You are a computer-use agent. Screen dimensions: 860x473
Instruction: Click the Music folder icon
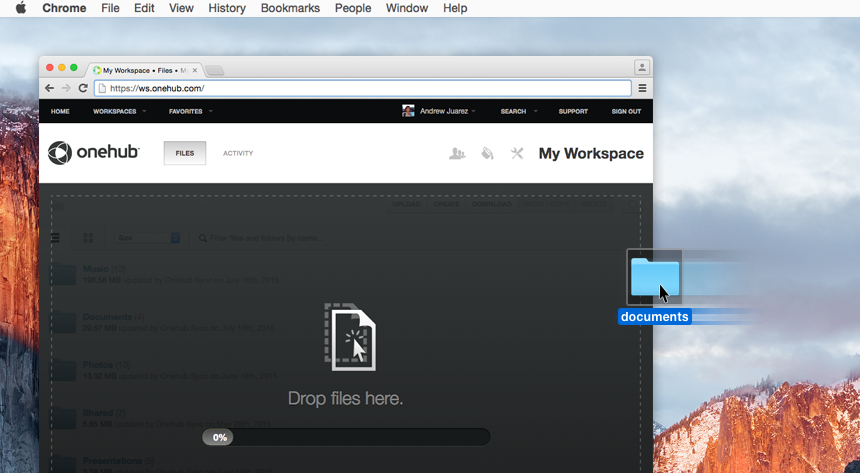(x=64, y=274)
